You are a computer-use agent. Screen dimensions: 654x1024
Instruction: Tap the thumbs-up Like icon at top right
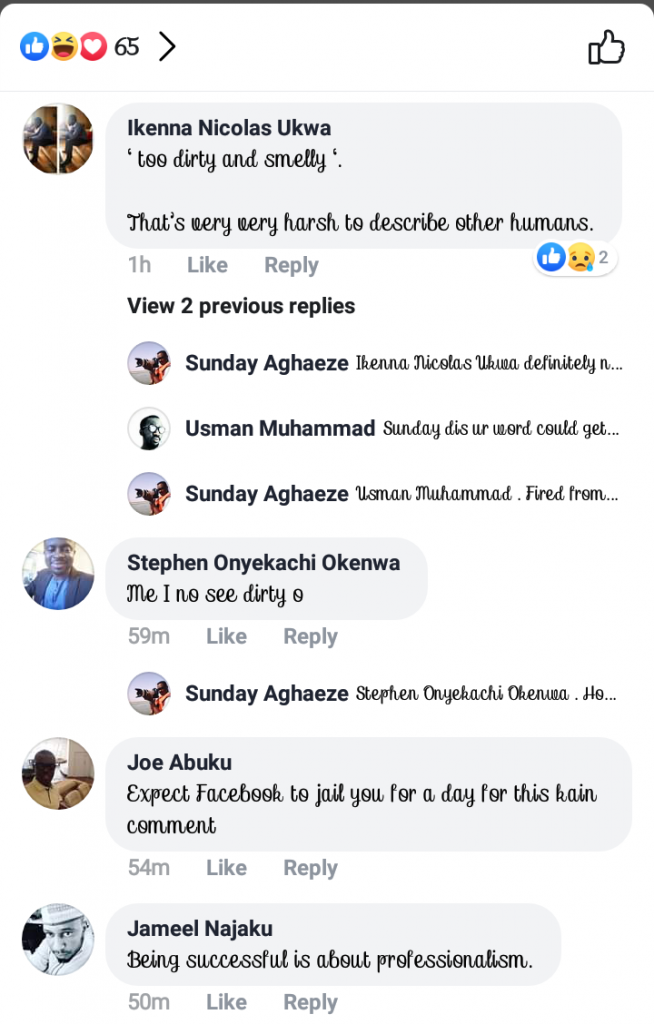[x=606, y=47]
